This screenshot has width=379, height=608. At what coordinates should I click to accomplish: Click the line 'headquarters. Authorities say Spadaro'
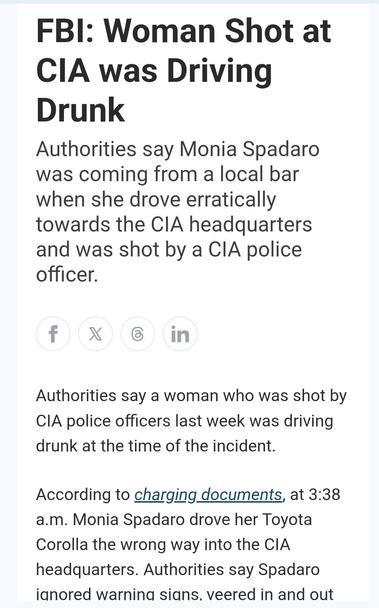coord(178,570)
